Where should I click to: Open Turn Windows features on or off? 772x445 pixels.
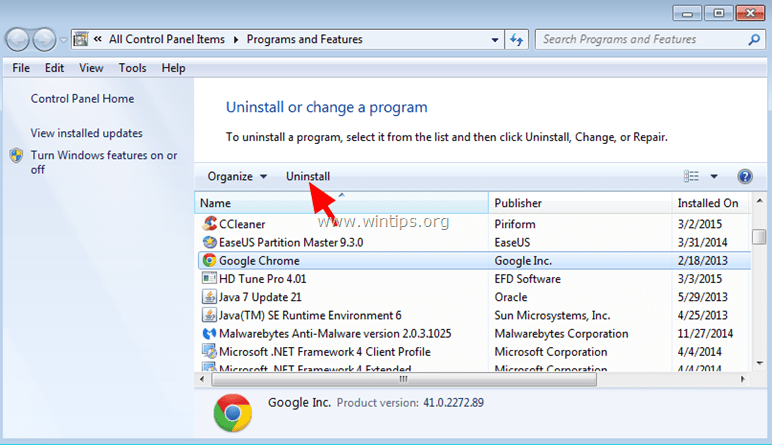tap(104, 162)
